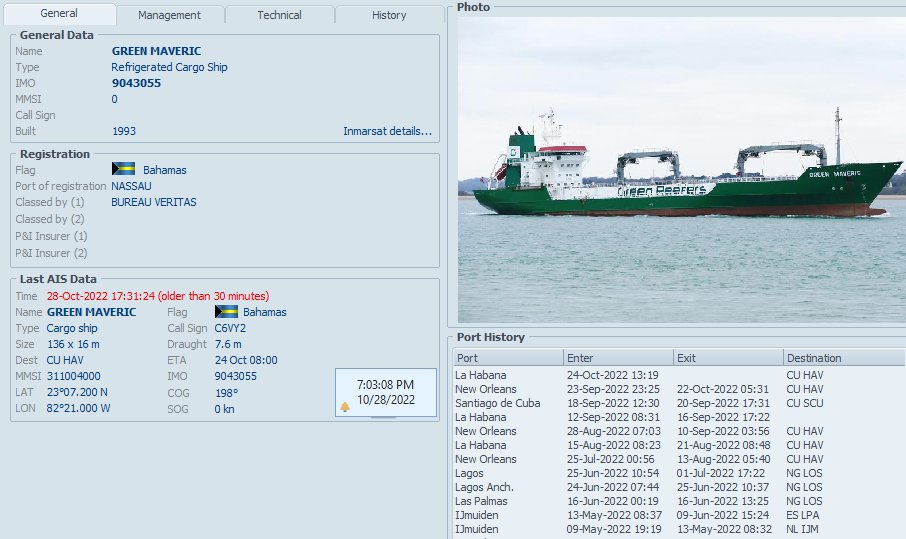This screenshot has width=906, height=539.
Task: Click exit time 01-Jul-2022 17:22
Action: [x=721, y=473]
